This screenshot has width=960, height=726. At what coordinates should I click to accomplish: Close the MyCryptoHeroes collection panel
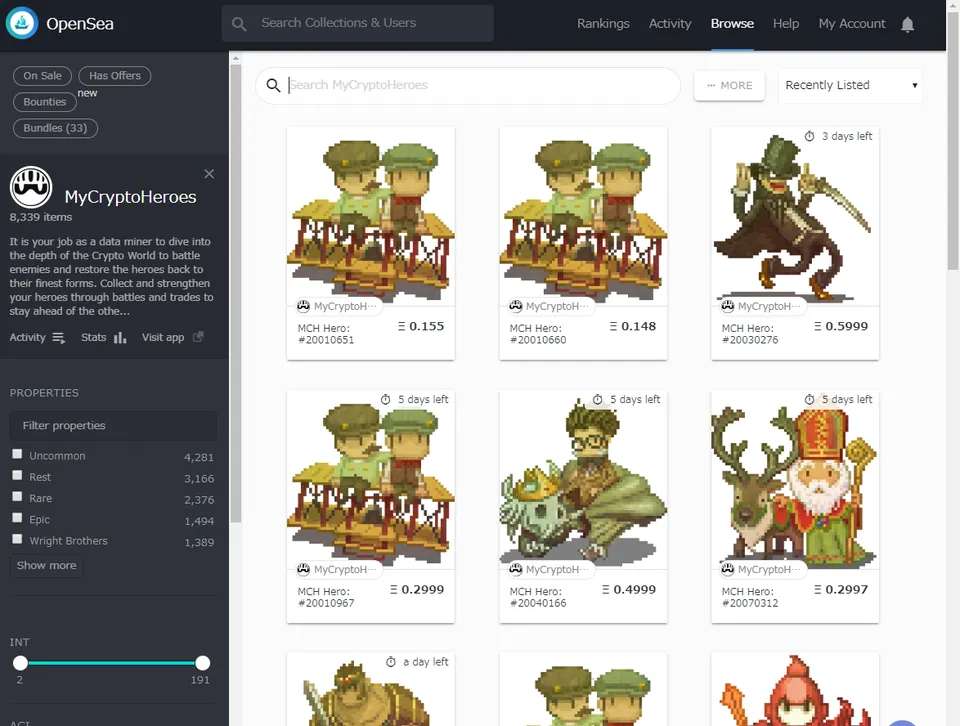click(x=209, y=174)
